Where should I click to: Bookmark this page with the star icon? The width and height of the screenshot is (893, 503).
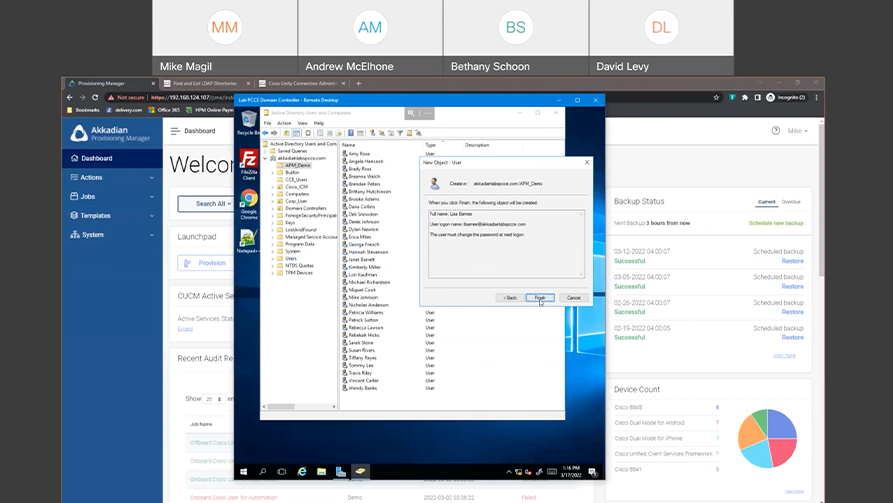click(x=716, y=97)
